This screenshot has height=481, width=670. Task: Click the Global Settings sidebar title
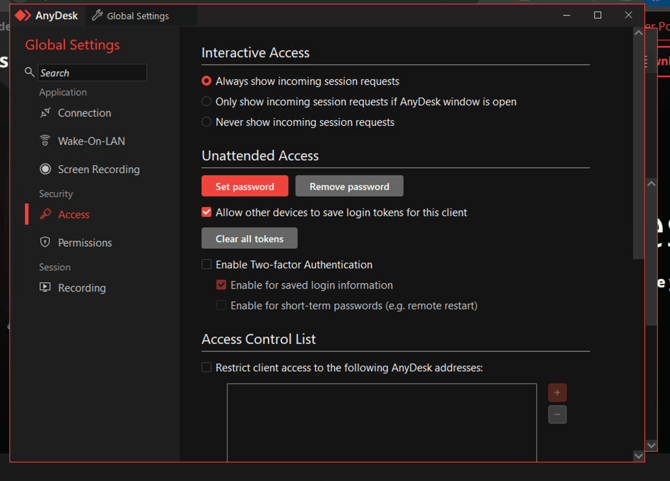(x=73, y=45)
